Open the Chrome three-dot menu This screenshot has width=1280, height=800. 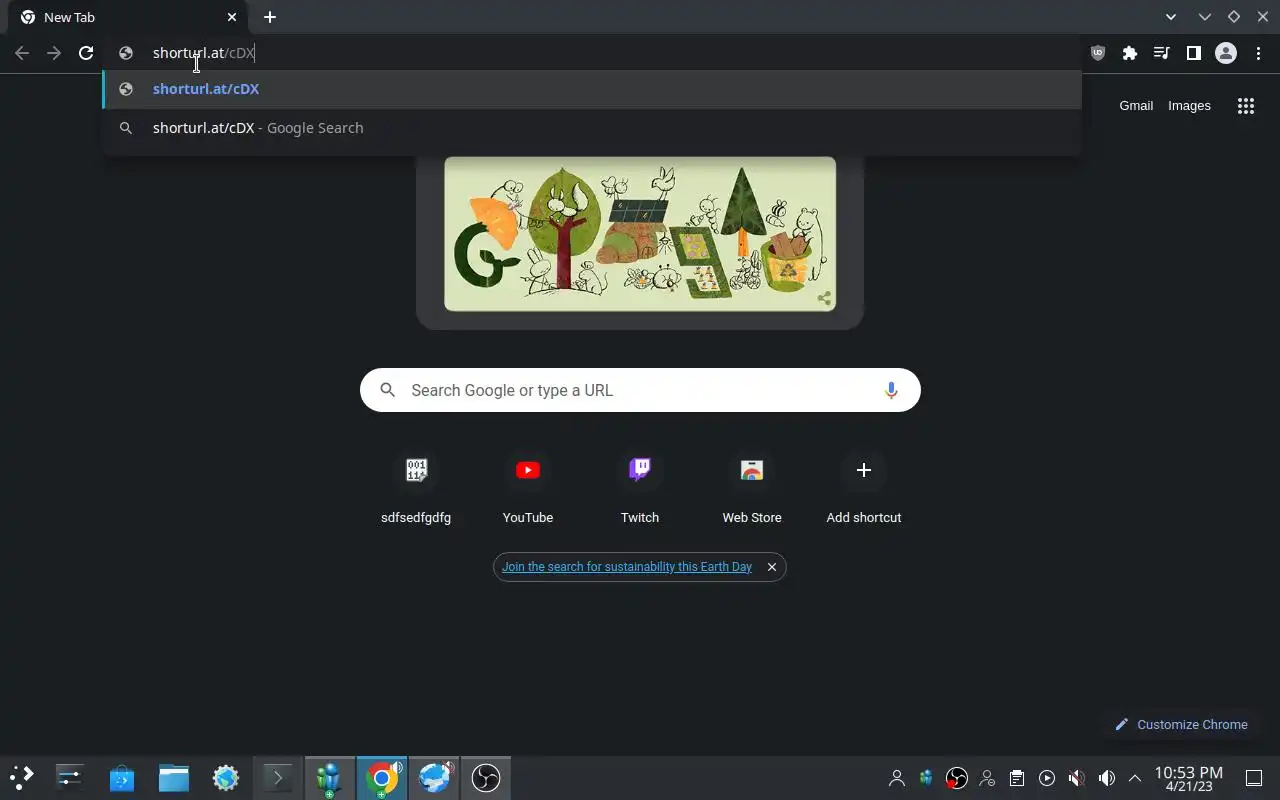click(1258, 53)
